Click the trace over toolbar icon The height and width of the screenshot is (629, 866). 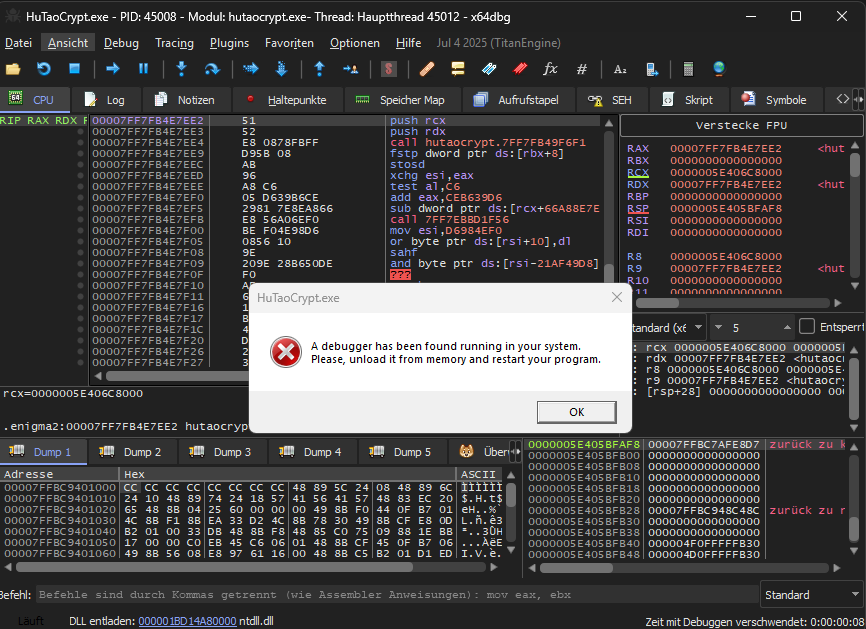coord(282,69)
